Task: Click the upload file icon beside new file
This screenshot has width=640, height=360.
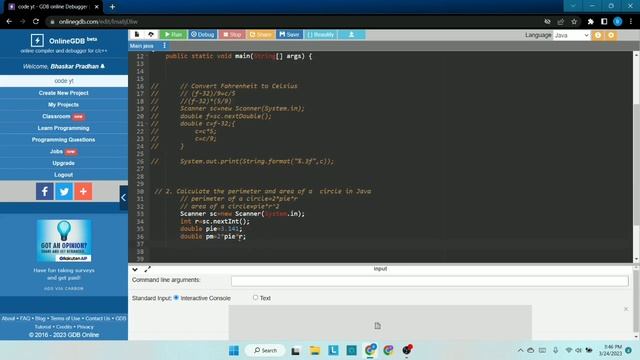Action: click(x=151, y=35)
